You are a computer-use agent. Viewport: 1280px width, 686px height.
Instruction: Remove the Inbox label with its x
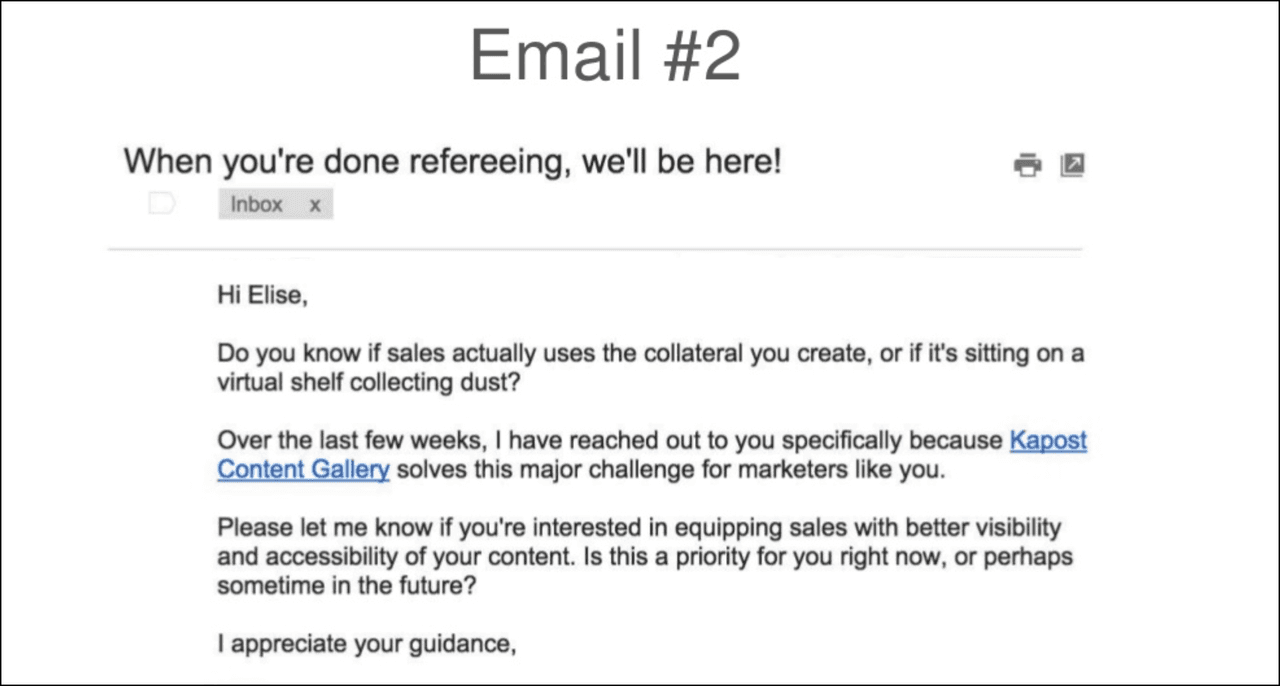(315, 205)
